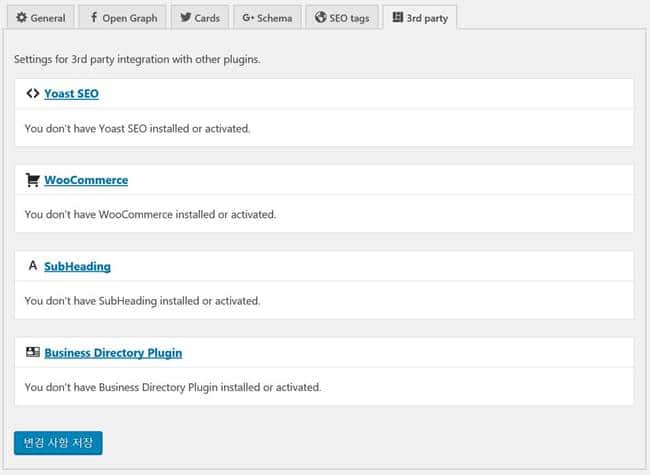This screenshot has height=475, width=650.
Task: Open the Yoast SEO link
Action: tap(71, 94)
